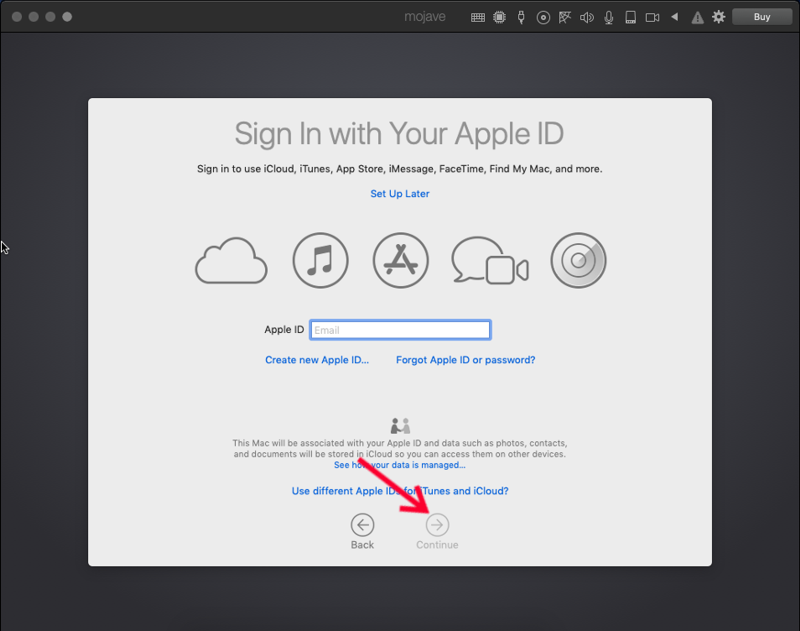The width and height of the screenshot is (800, 631).
Task: Click the microphone icon in the toolbar
Action: click(x=608, y=17)
